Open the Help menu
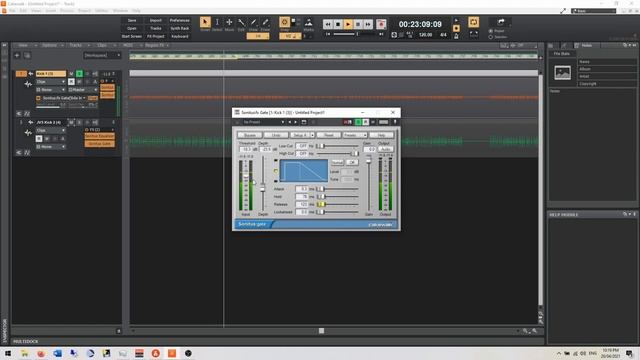Viewport: 640px width, 360px height. (x=136, y=11)
